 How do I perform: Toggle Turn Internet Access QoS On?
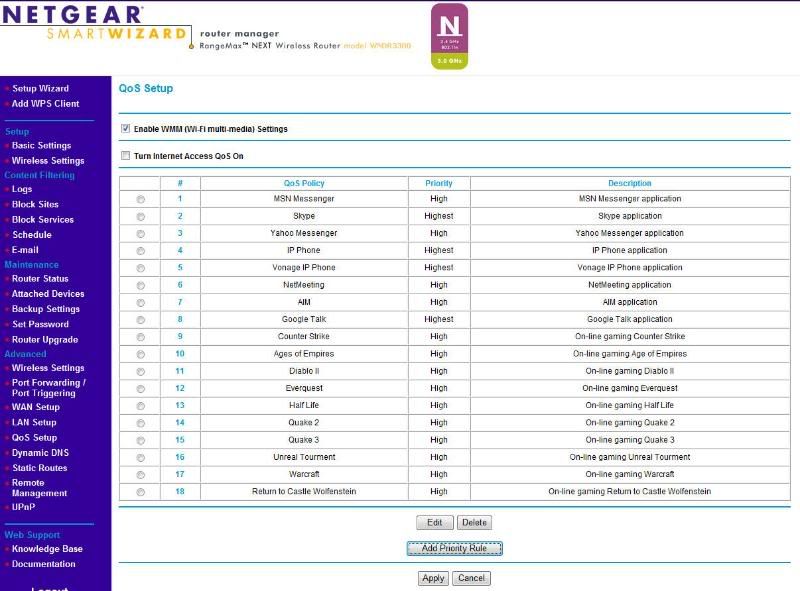[126, 156]
